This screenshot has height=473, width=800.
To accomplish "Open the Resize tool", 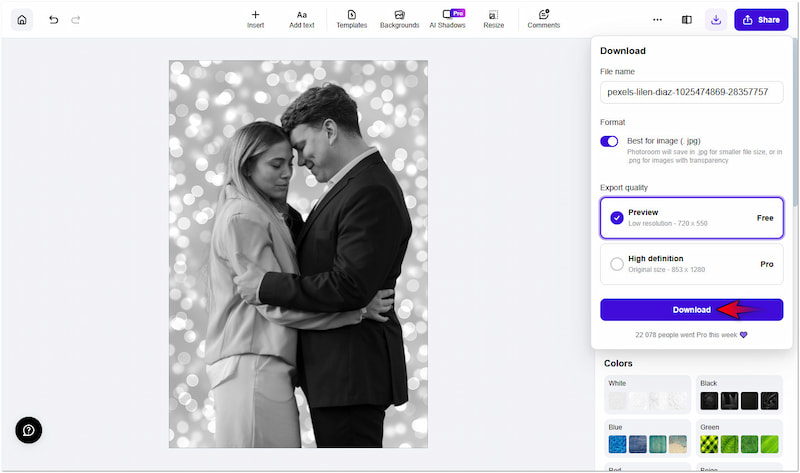I will [493, 19].
